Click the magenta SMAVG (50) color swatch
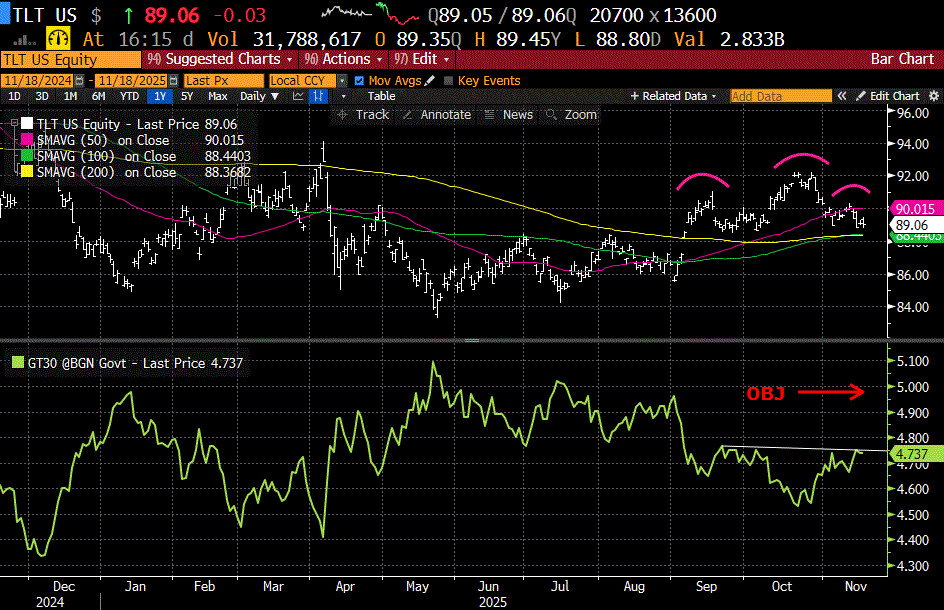The height and width of the screenshot is (610, 944). coord(27,140)
